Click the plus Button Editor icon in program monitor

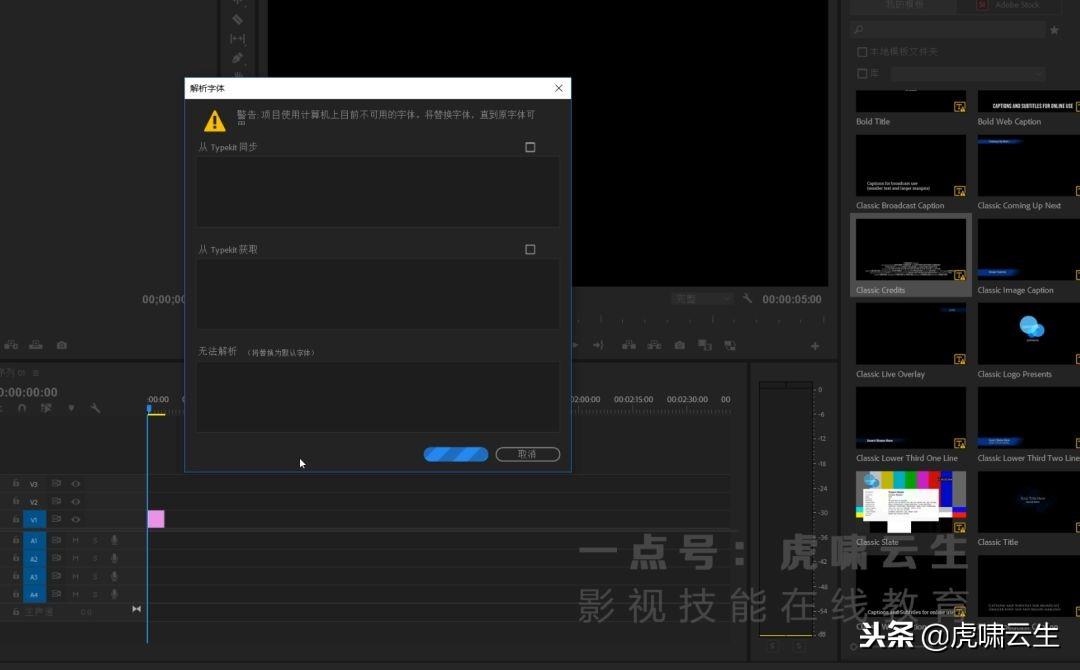coord(815,344)
